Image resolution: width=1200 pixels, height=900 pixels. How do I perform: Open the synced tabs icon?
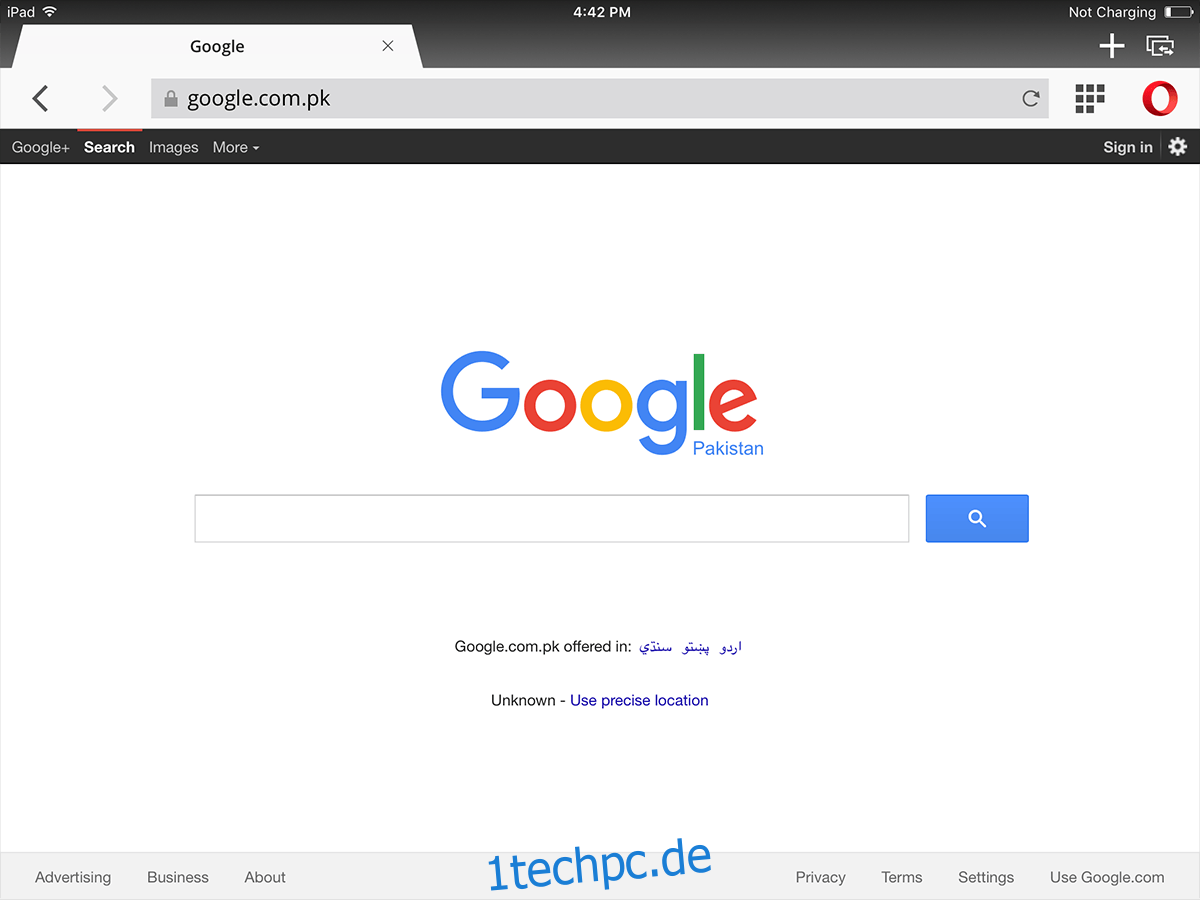1160,46
